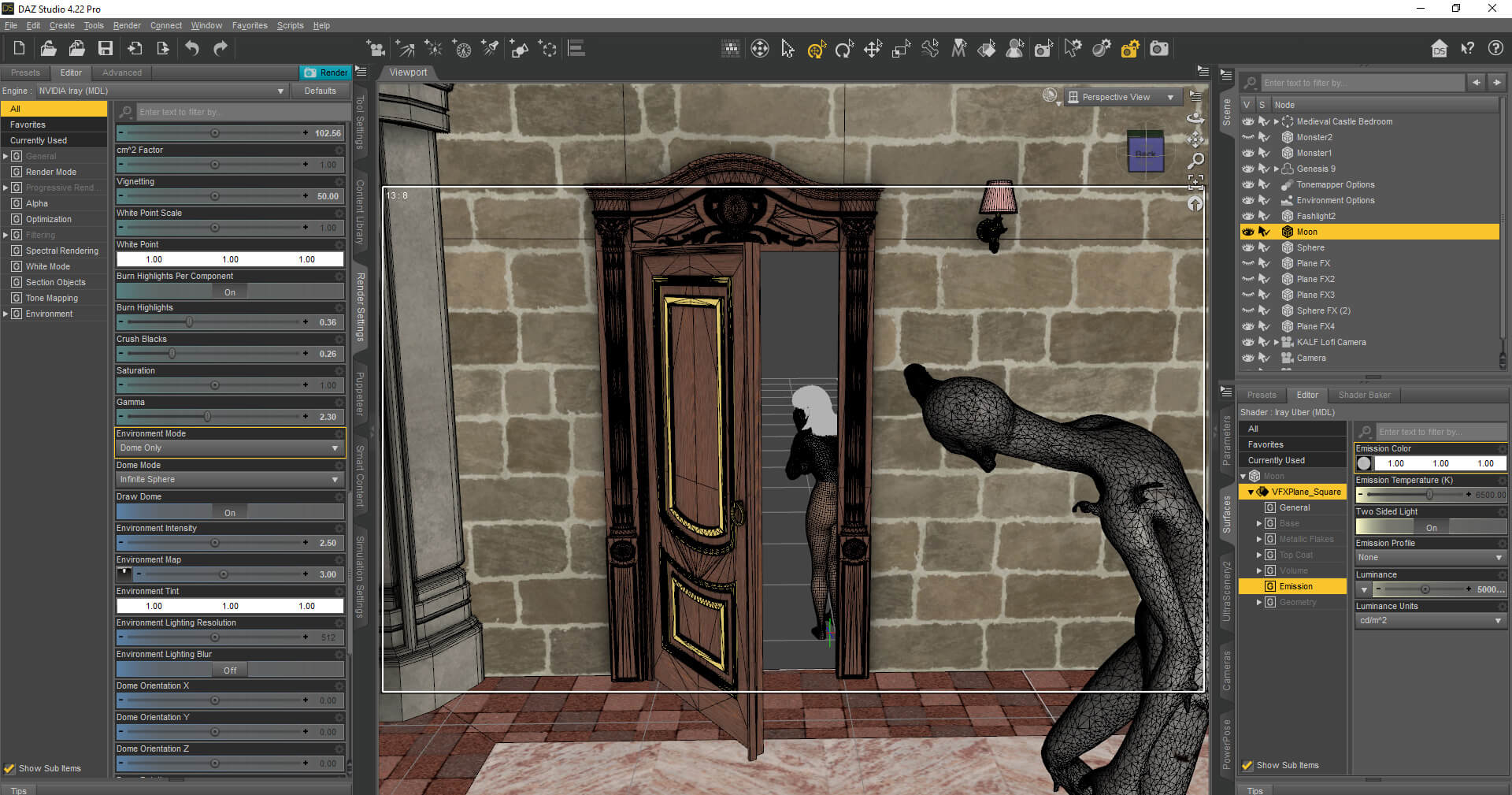Image resolution: width=1512 pixels, height=795 pixels.
Task: Click the Undo arrow icon
Action: [192, 49]
